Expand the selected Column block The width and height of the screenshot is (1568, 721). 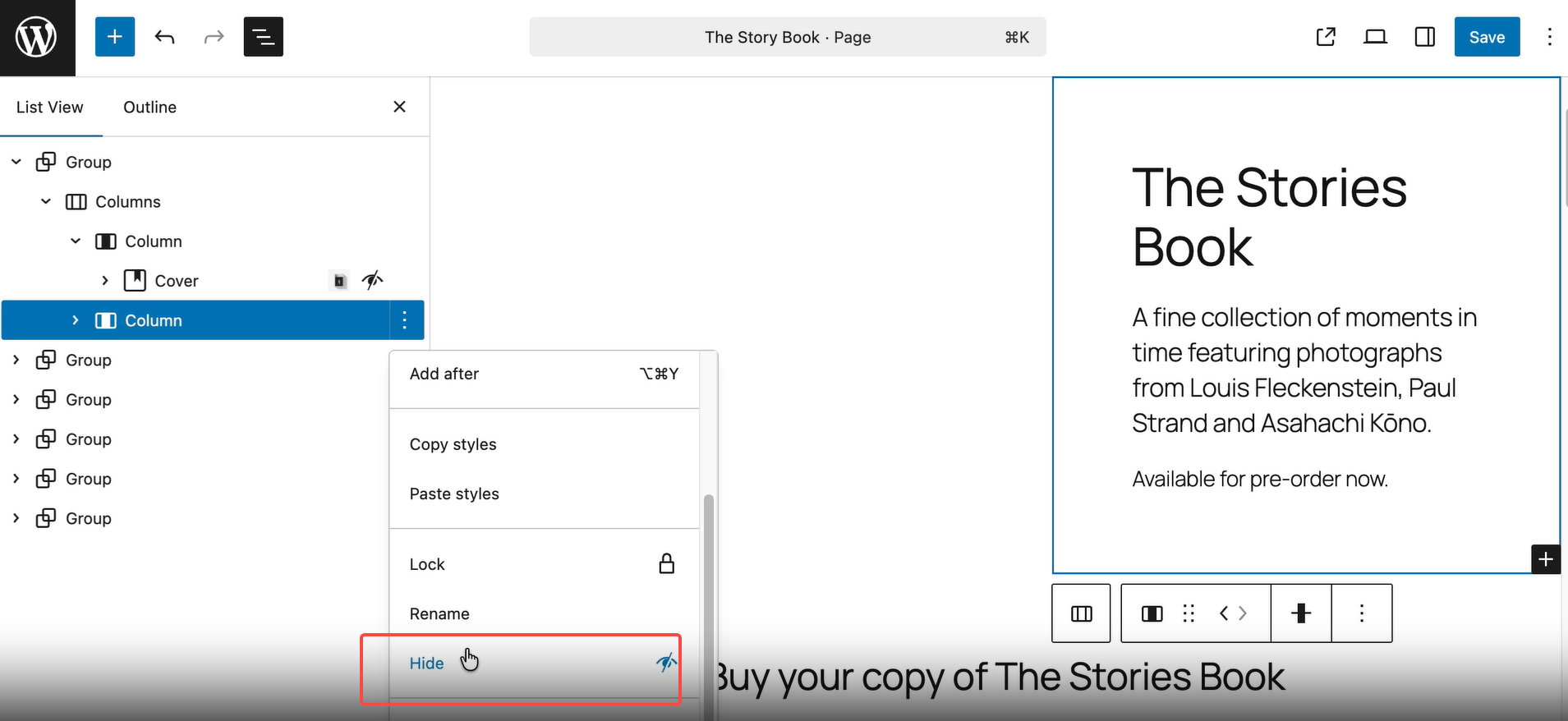tap(76, 320)
